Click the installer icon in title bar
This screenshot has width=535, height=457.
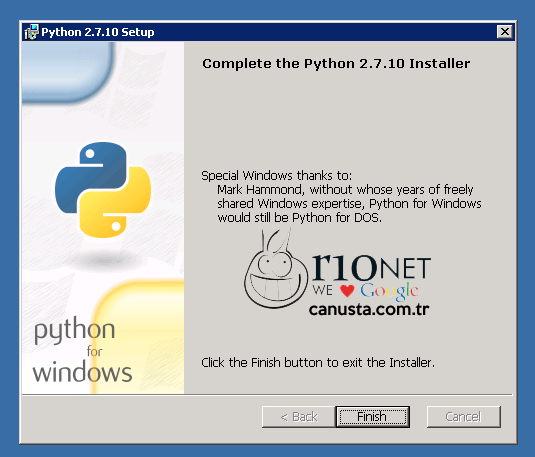coord(31,32)
